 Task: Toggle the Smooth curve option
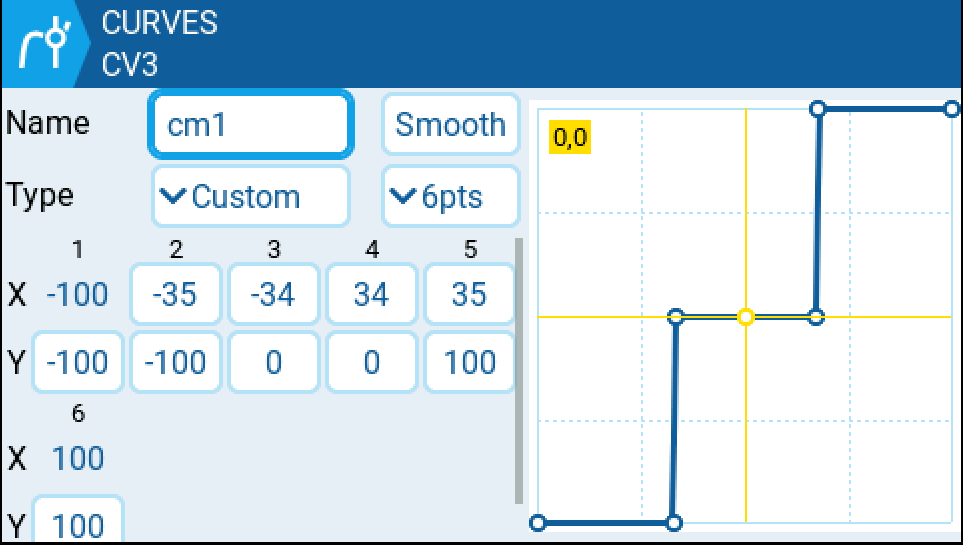pyautogui.click(x=450, y=125)
